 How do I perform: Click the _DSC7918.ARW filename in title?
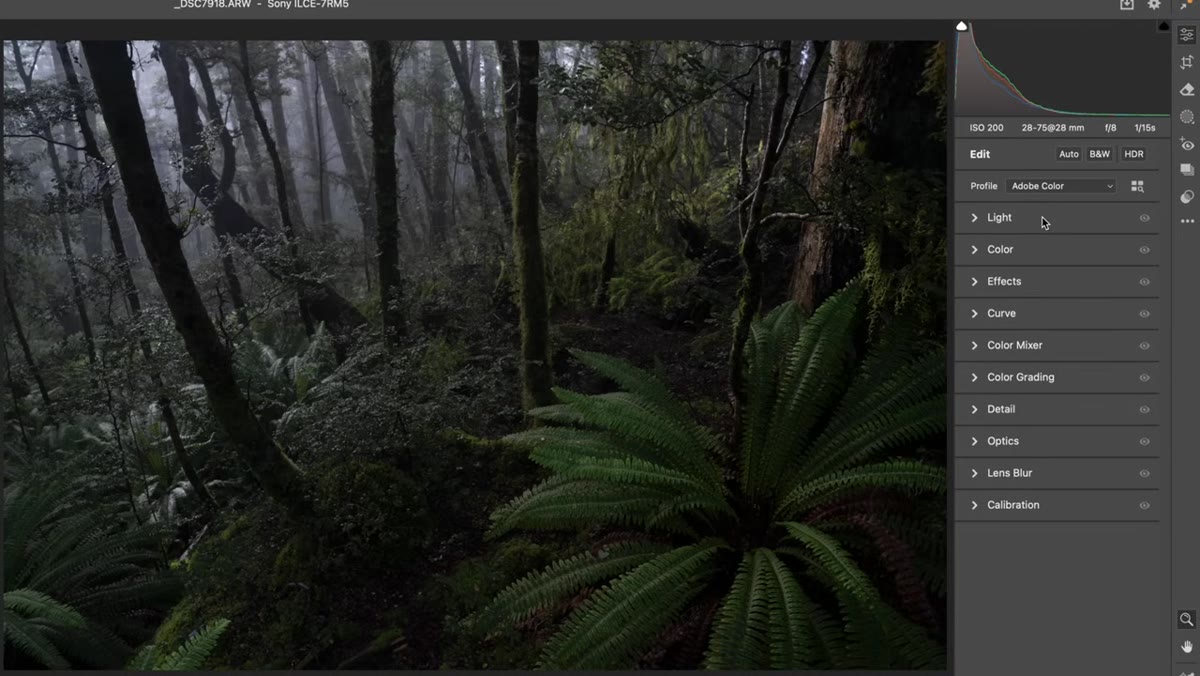click(211, 5)
